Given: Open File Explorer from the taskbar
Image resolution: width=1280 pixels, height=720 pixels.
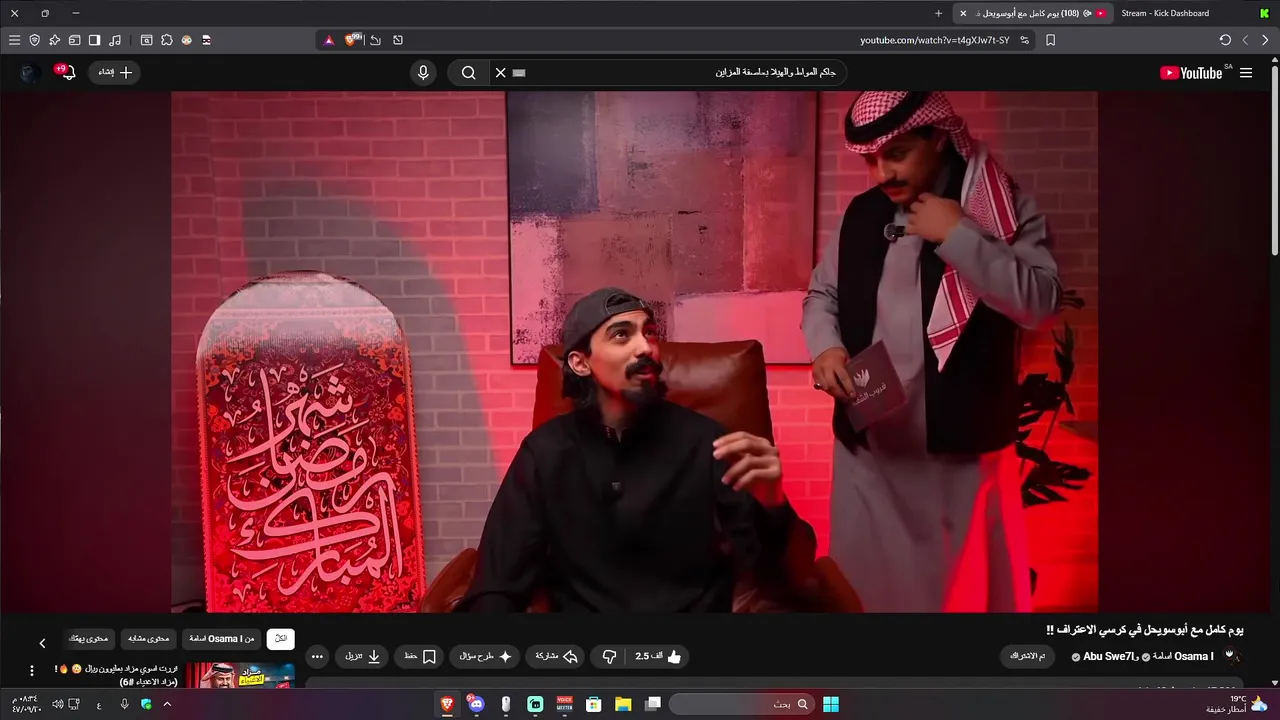Looking at the screenshot, I should point(623,704).
